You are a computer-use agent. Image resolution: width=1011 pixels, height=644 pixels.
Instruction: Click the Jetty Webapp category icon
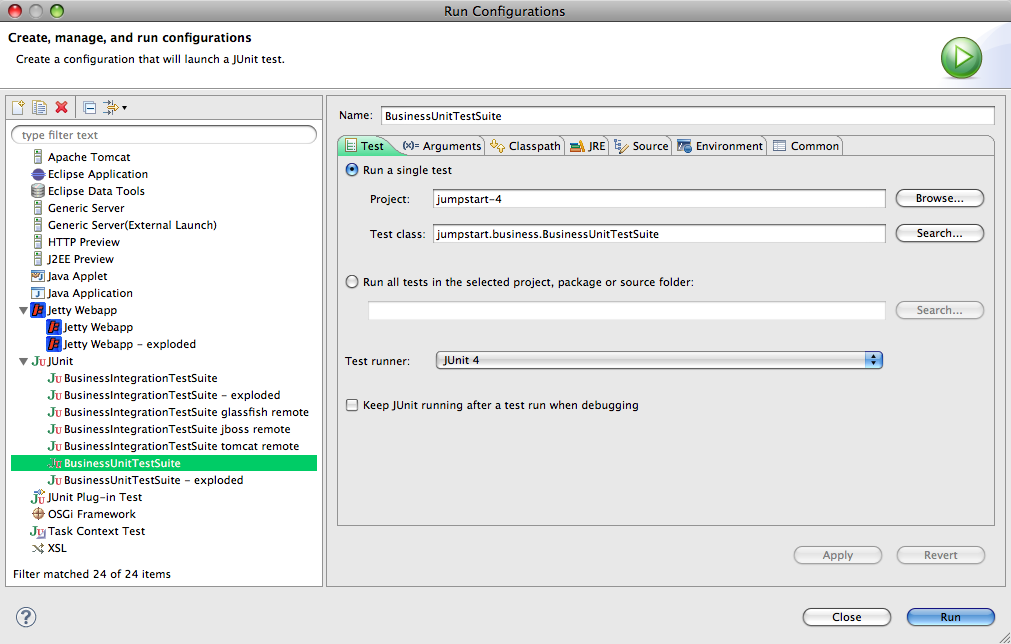coord(38,310)
